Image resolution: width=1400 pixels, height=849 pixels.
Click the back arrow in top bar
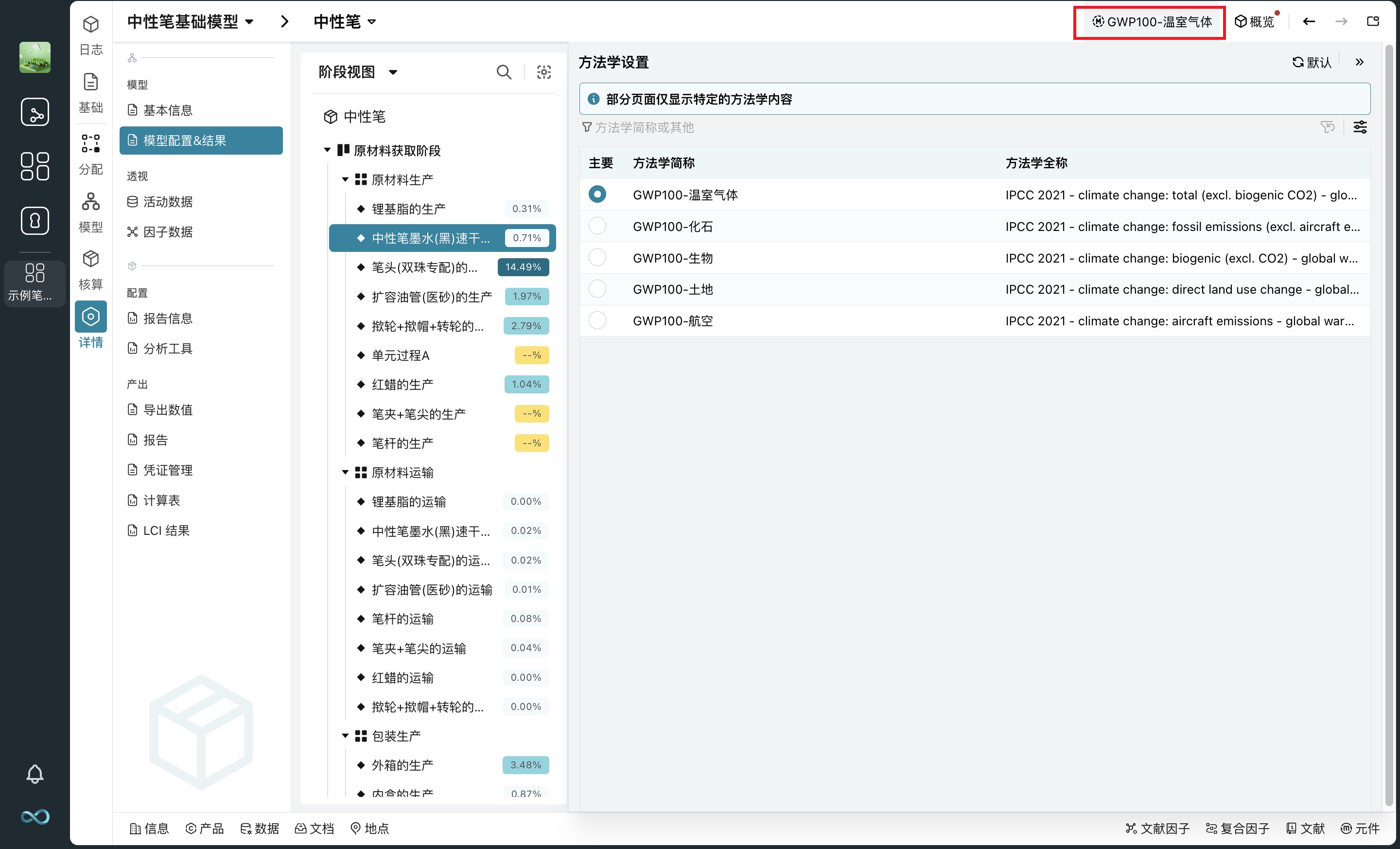tap(1309, 21)
